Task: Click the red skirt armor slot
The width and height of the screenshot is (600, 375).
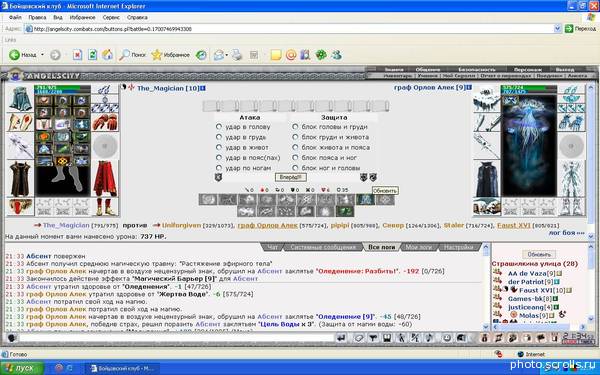Action: pyautogui.click(x=105, y=178)
